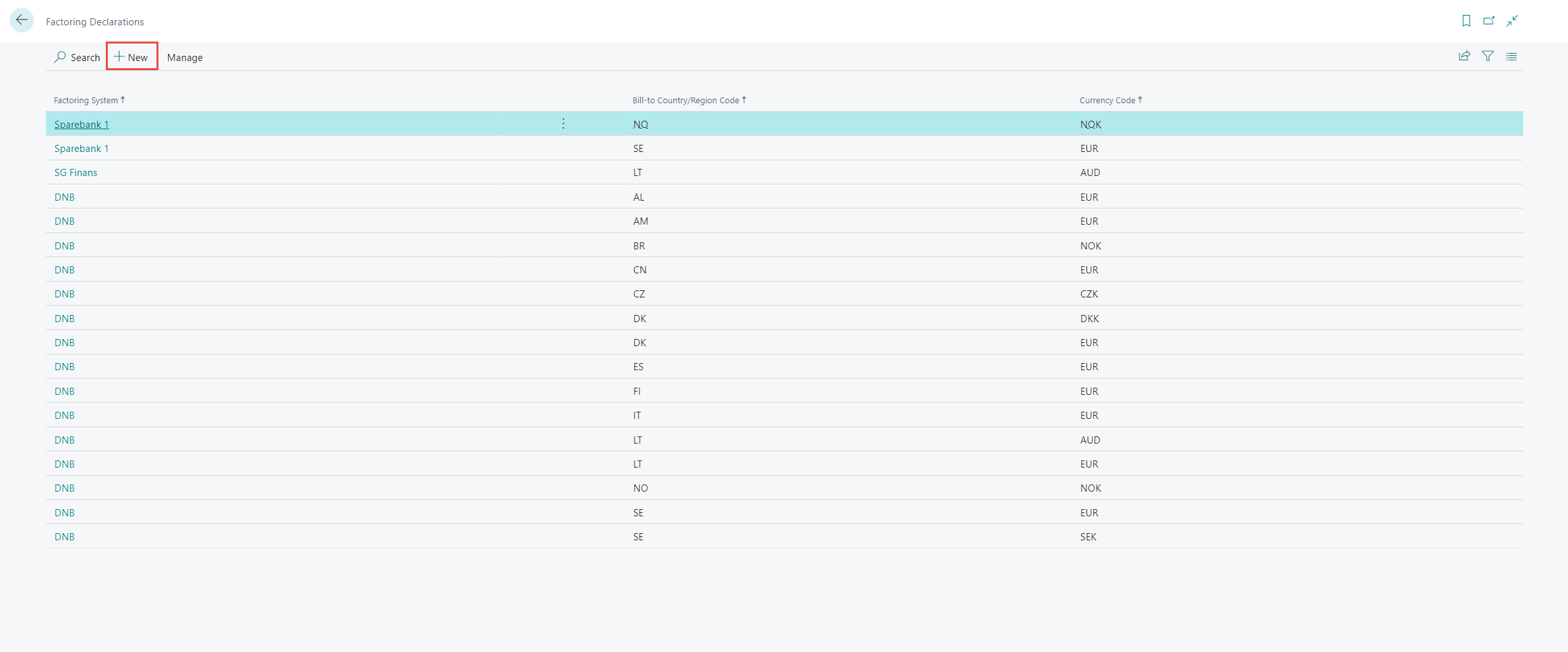This screenshot has width=1568, height=652.
Task: Bookmark this Factoring Declarations page
Action: tap(1466, 21)
